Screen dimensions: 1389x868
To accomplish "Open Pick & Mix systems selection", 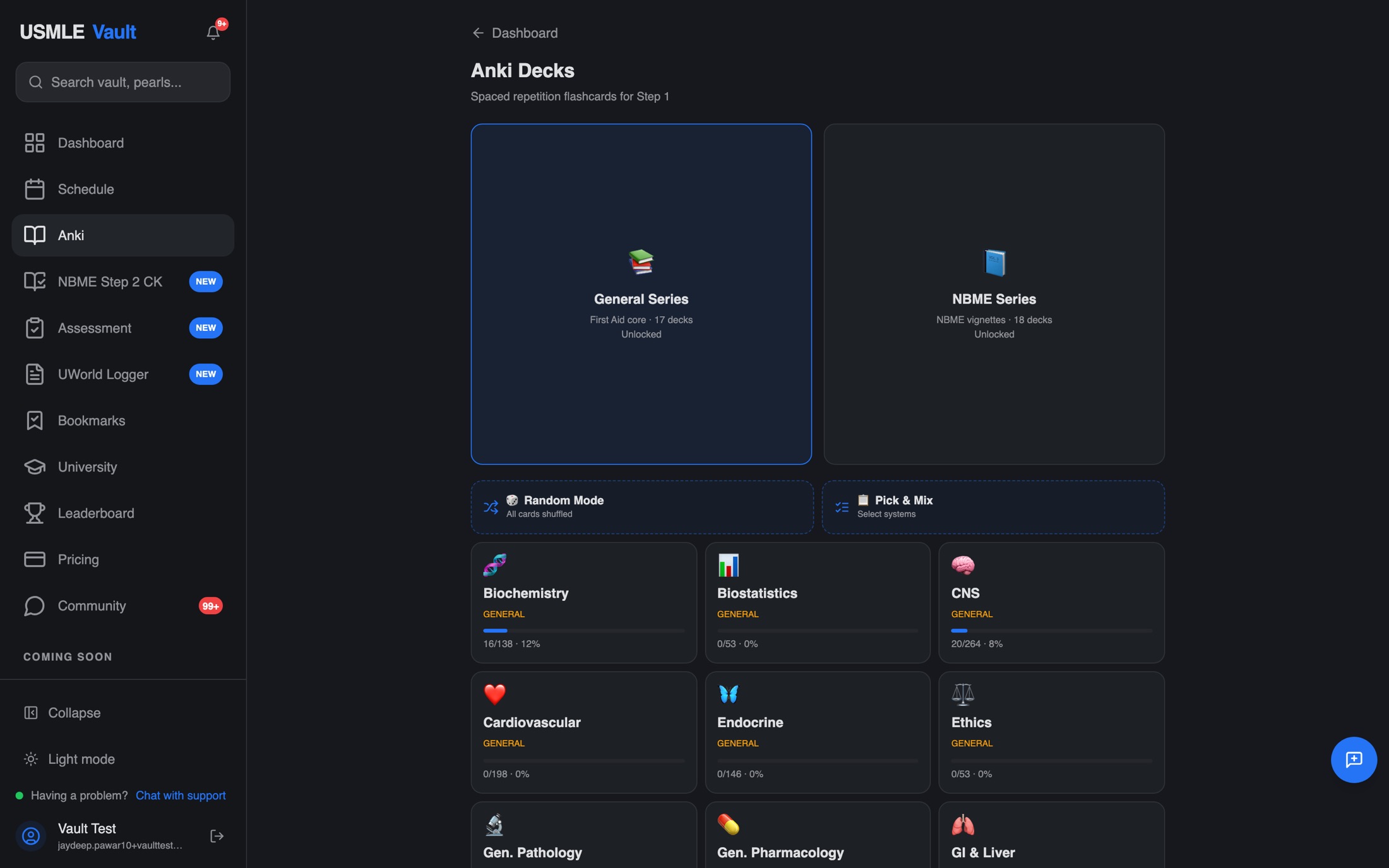I will (993, 507).
